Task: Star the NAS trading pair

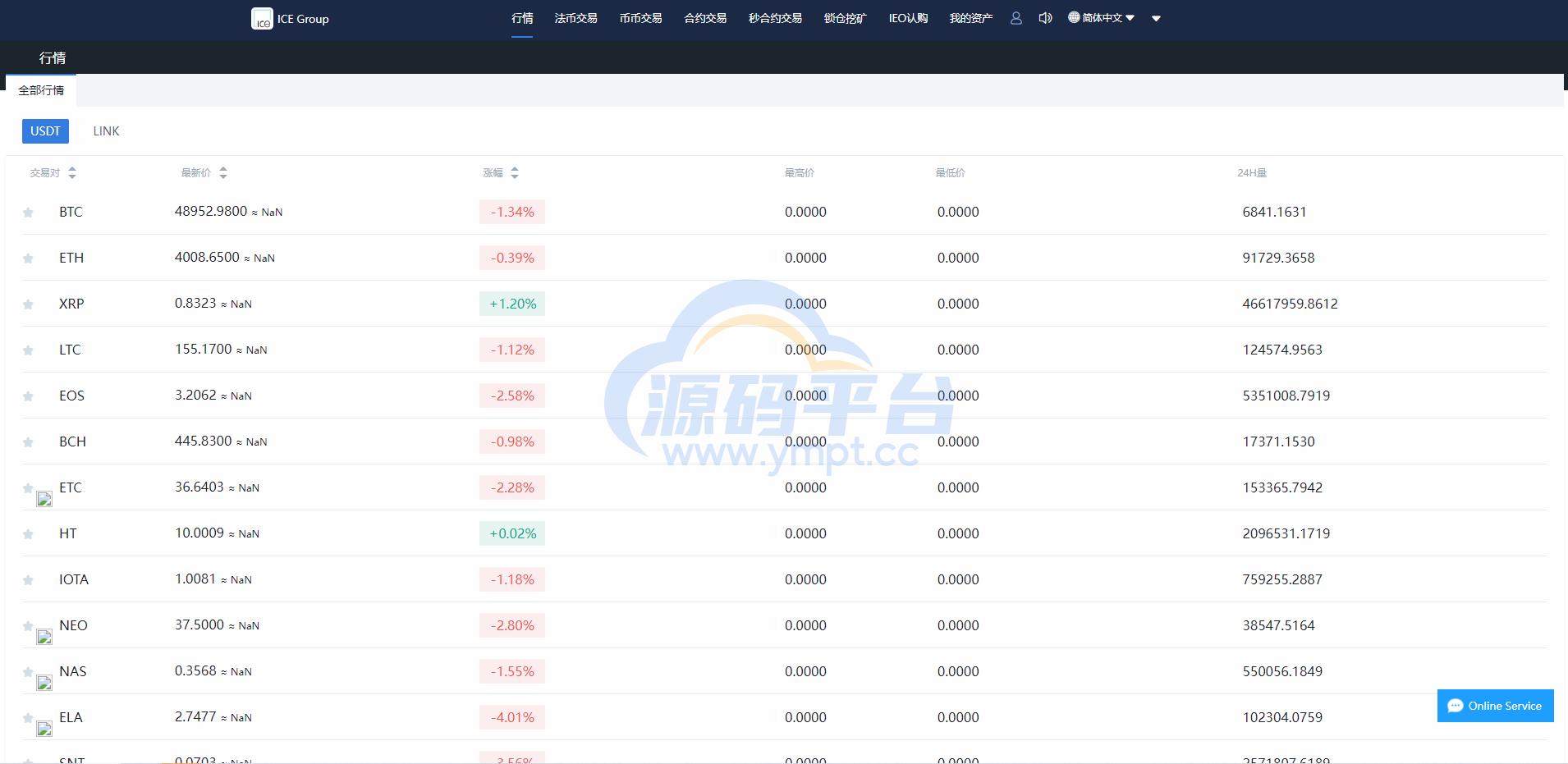Action: [x=28, y=671]
